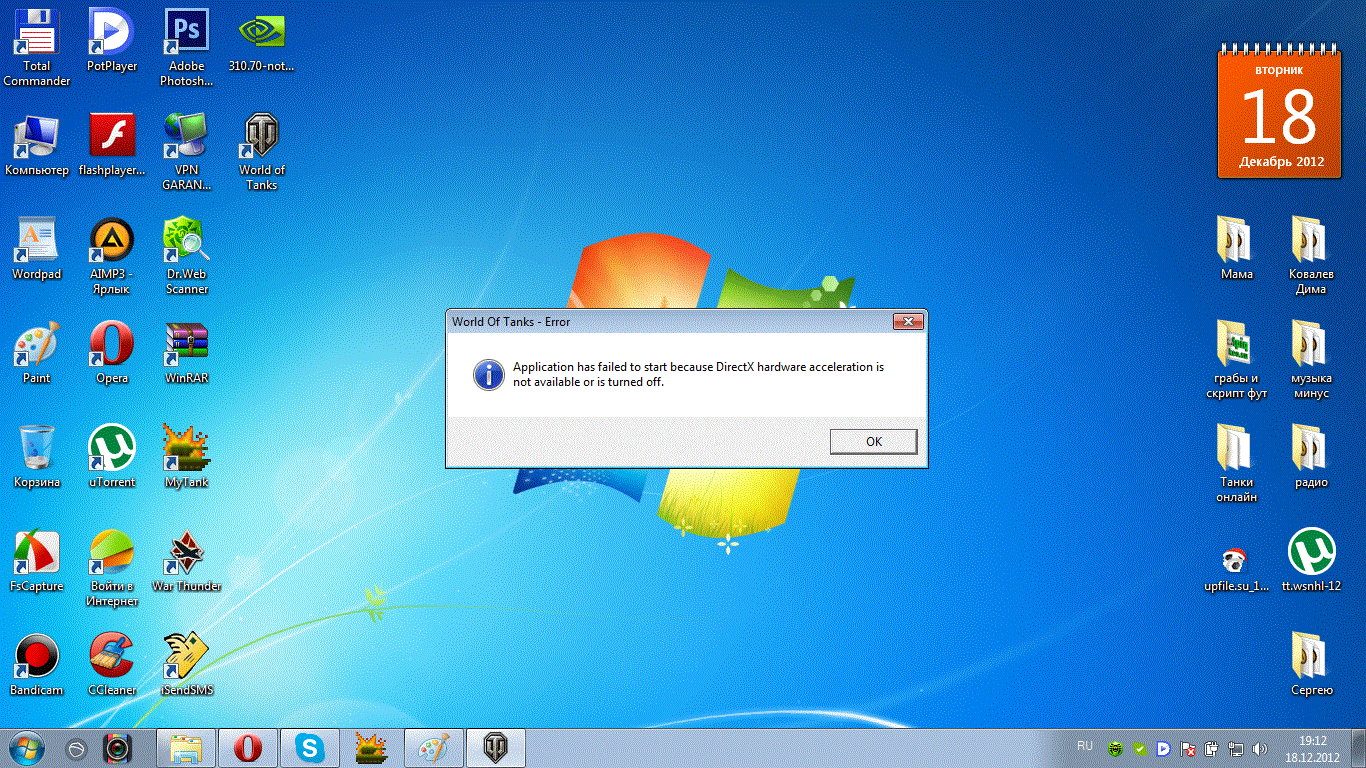
Task: Switch to World of Tanks taskbar button
Action: click(x=496, y=748)
